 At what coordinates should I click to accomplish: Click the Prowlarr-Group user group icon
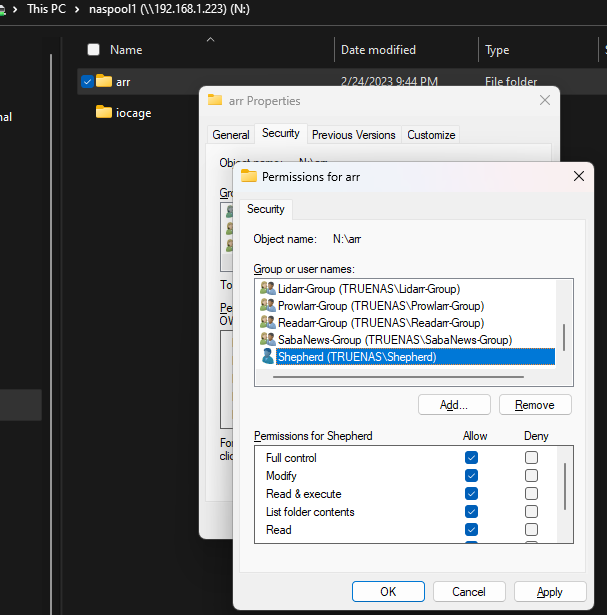coord(267,306)
